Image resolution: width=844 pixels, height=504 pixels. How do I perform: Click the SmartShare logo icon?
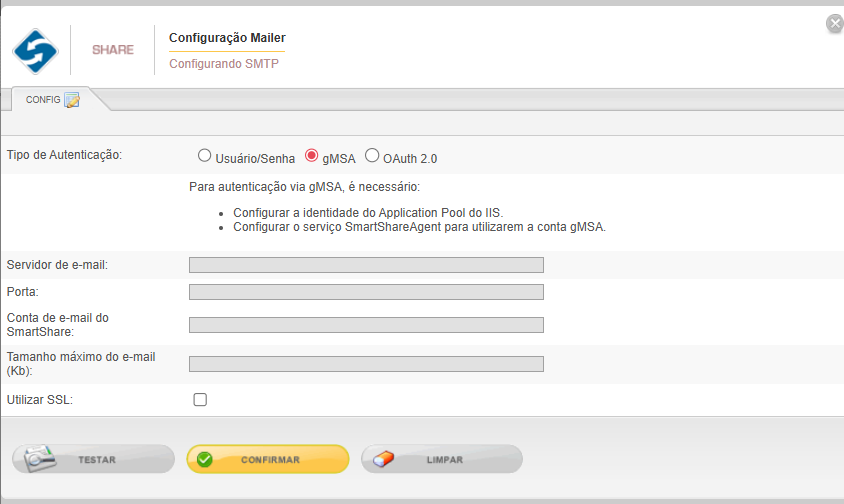[x=36, y=50]
